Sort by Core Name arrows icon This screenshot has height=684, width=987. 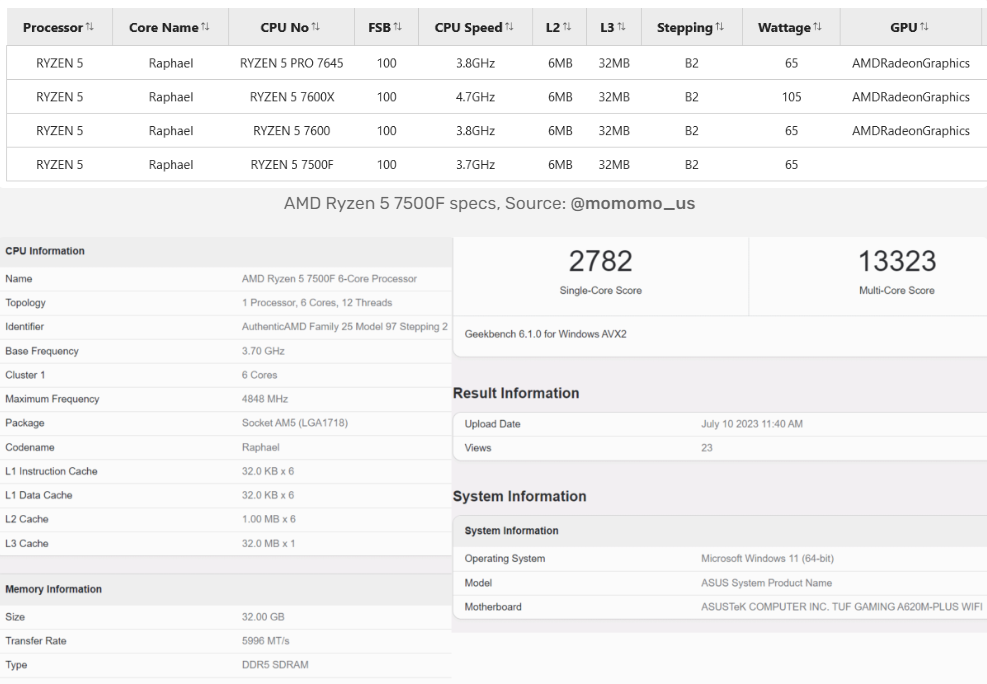pyautogui.click(x=205, y=26)
